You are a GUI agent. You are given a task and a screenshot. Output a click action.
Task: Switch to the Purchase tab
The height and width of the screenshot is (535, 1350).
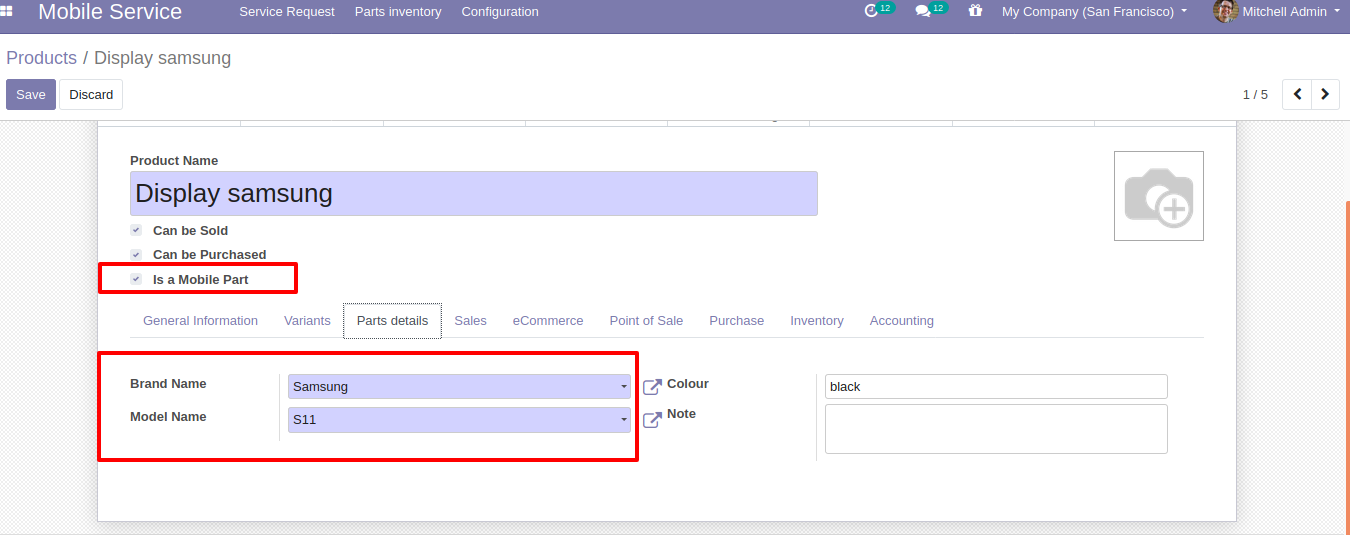[x=736, y=321]
